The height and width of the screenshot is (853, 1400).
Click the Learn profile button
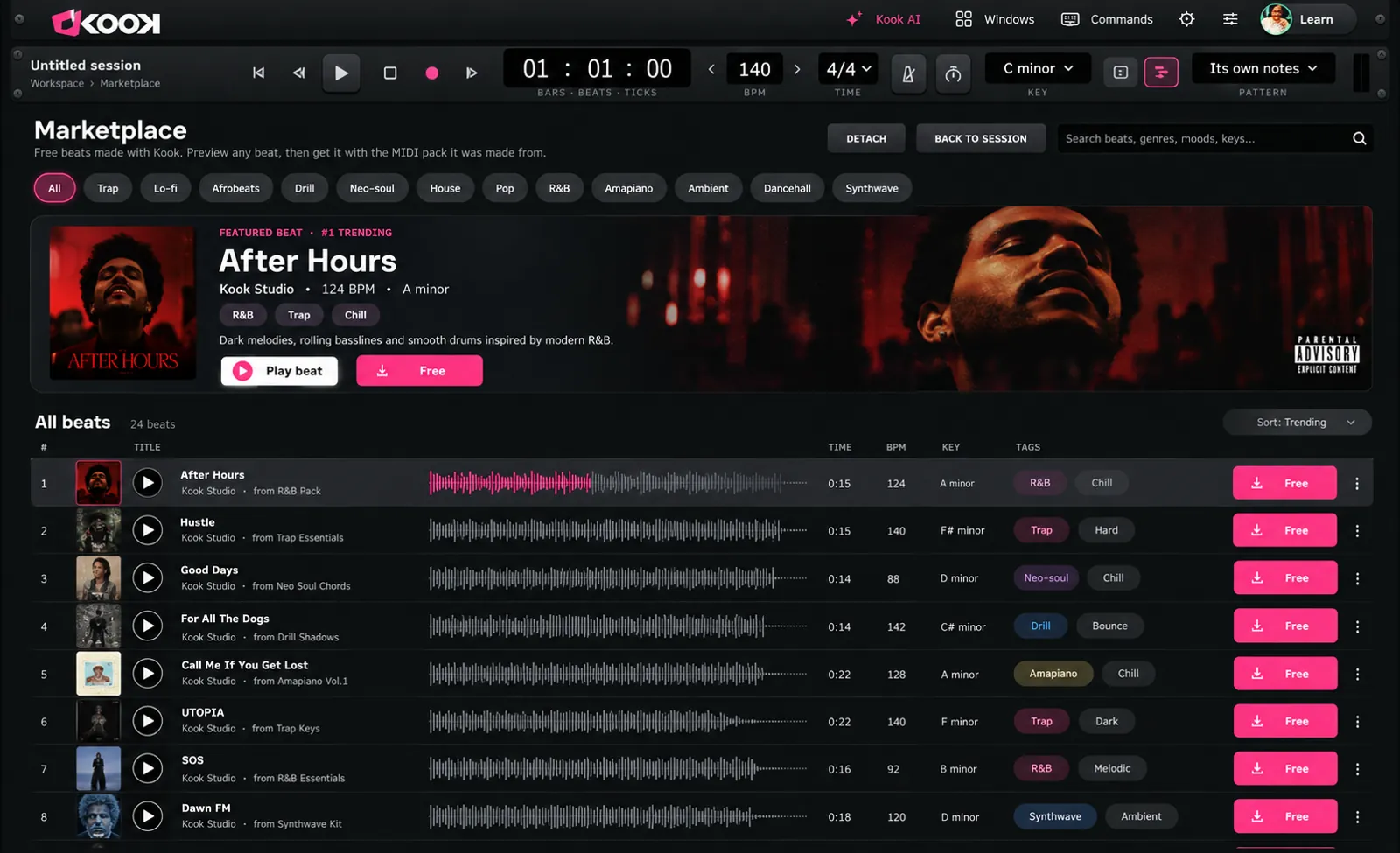1308,19
